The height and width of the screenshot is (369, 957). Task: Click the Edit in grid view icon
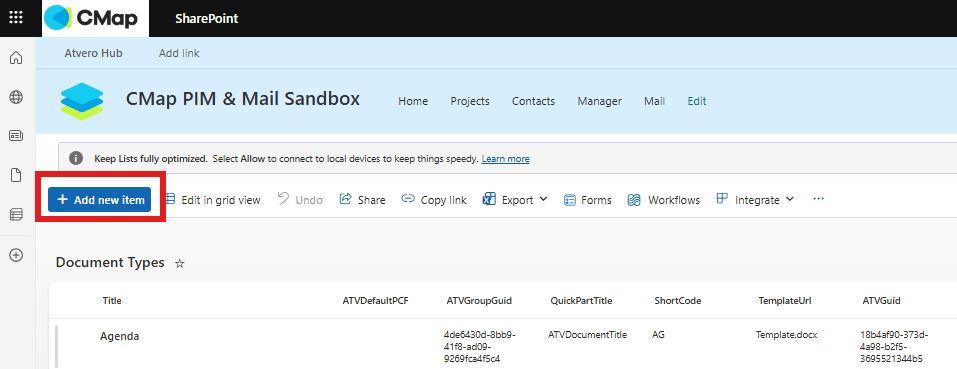(x=170, y=199)
